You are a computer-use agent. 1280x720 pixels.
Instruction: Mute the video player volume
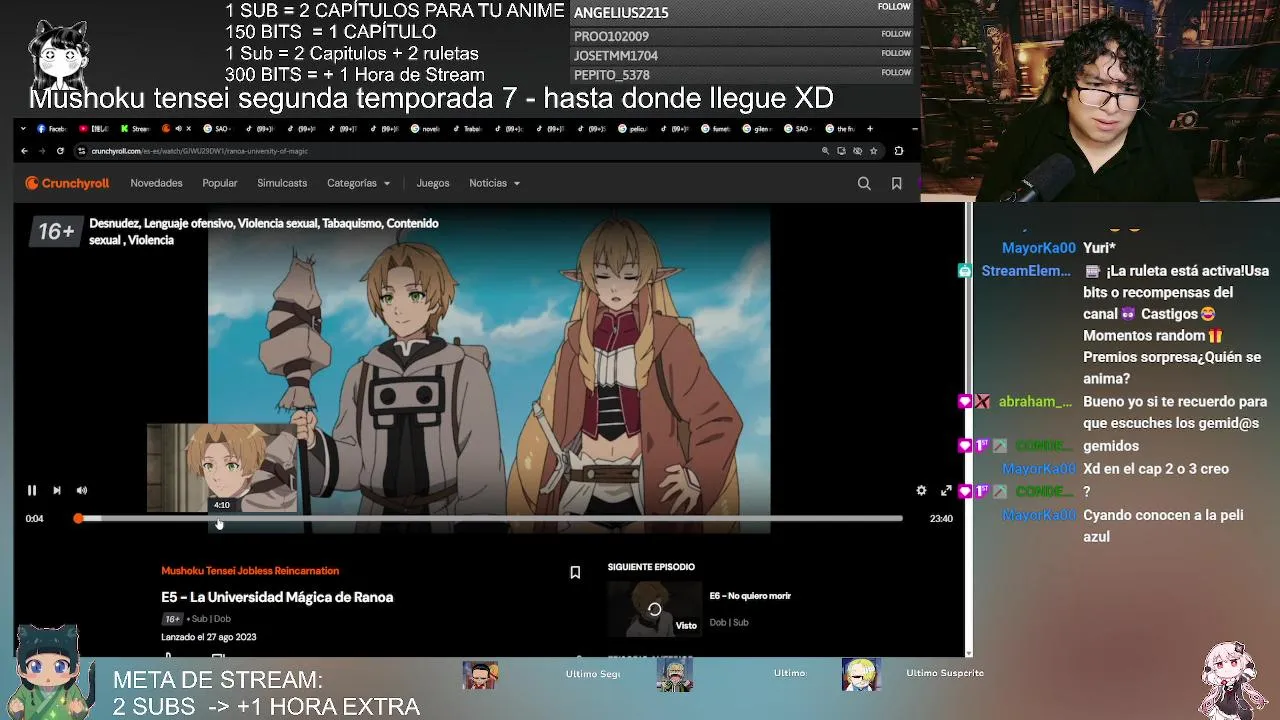coord(82,490)
